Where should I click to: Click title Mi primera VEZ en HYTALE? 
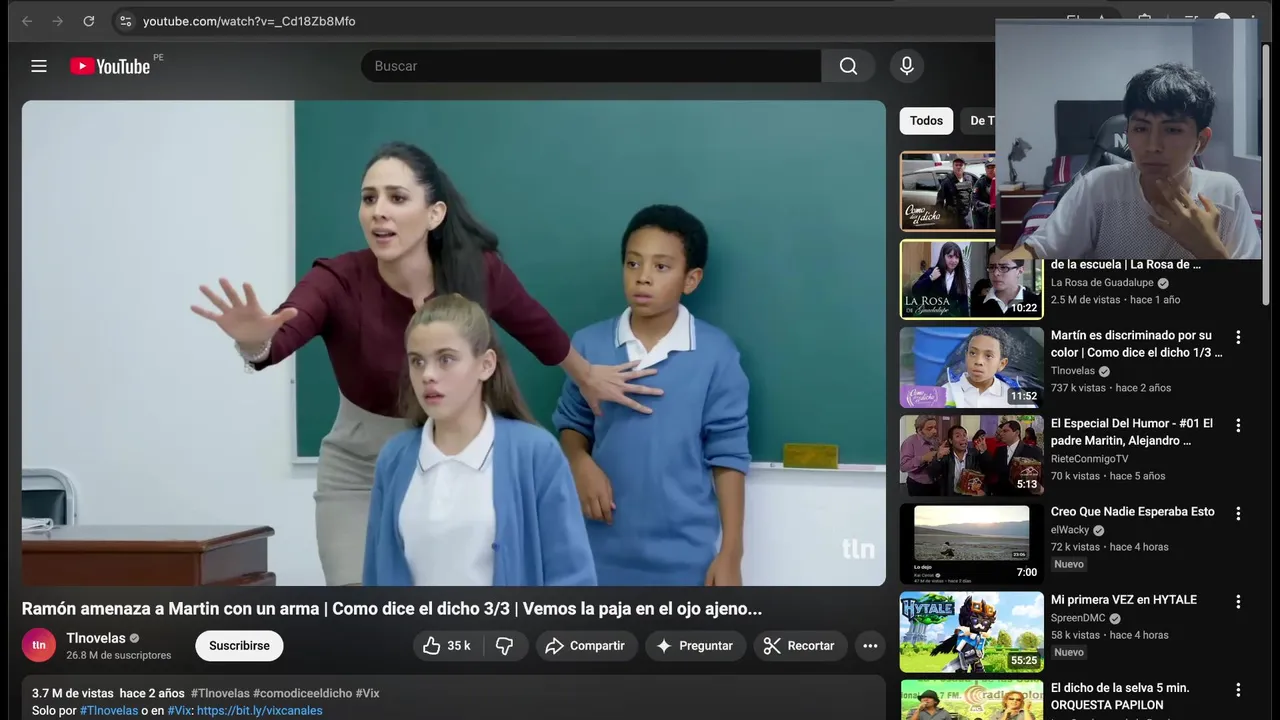[x=1124, y=600]
